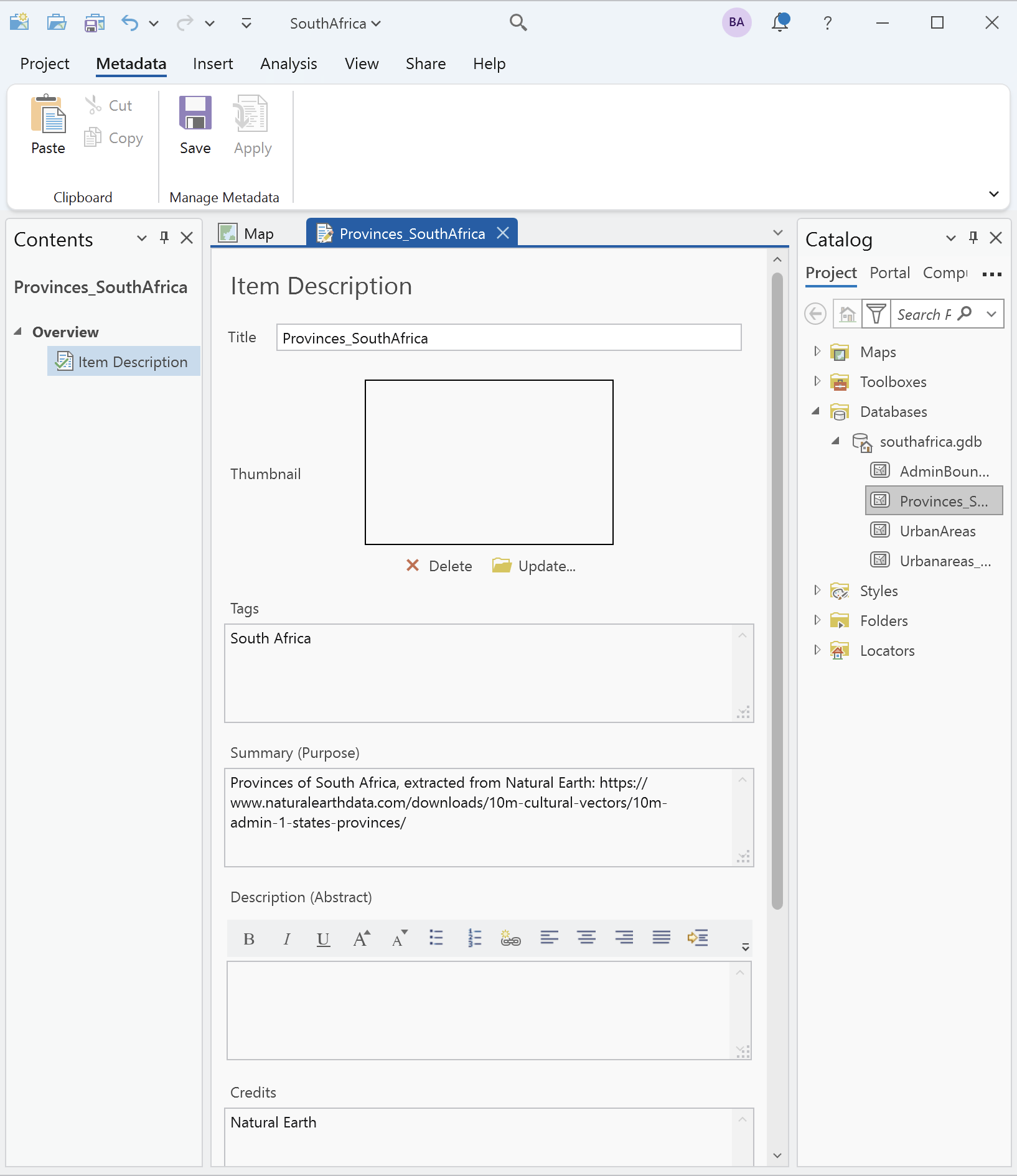Open project icon in quick access toolbar
Screen dimensions: 1017x1176
point(57,22)
